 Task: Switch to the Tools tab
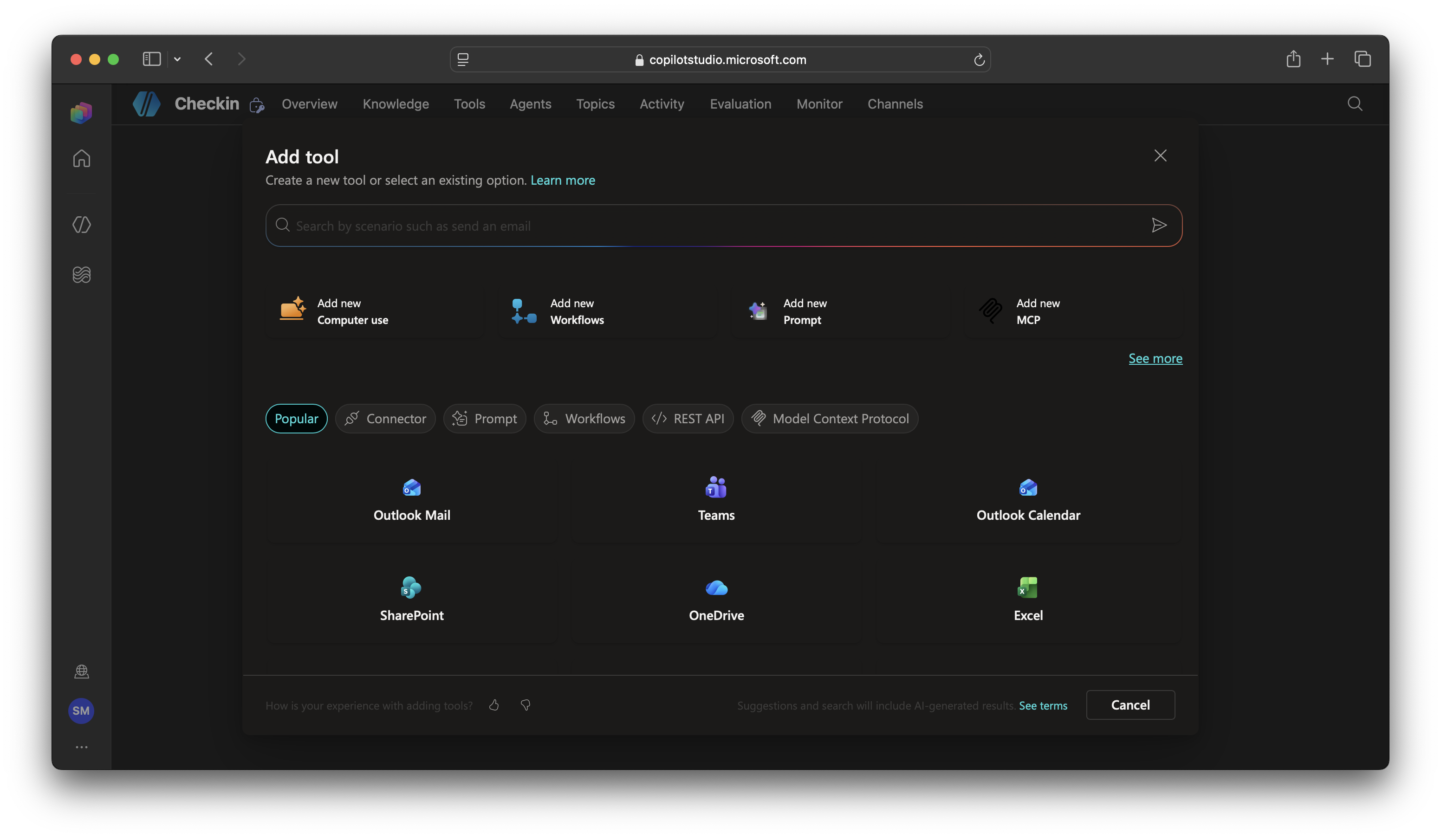point(469,104)
